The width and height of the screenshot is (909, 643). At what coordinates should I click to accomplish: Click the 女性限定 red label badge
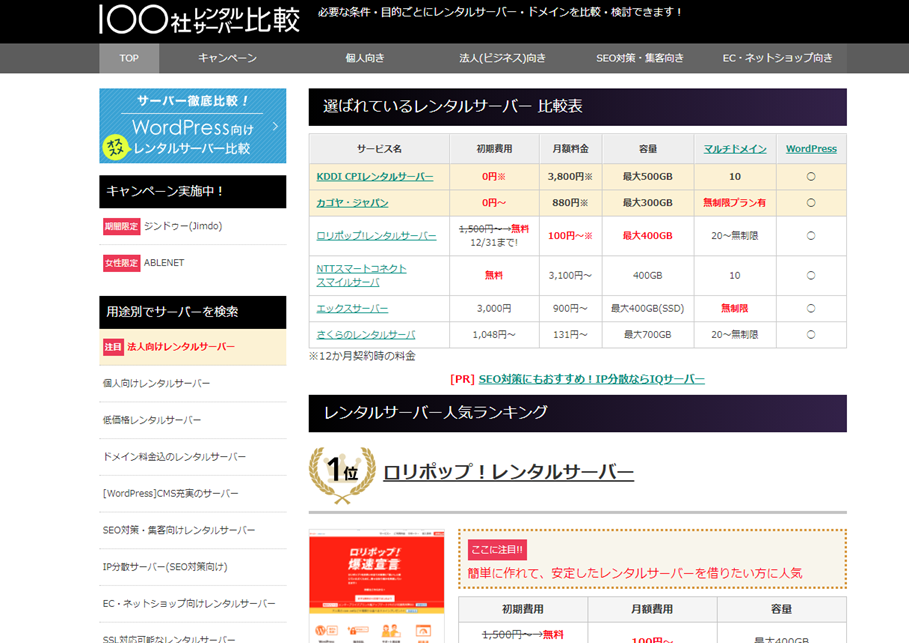[x=121, y=263]
